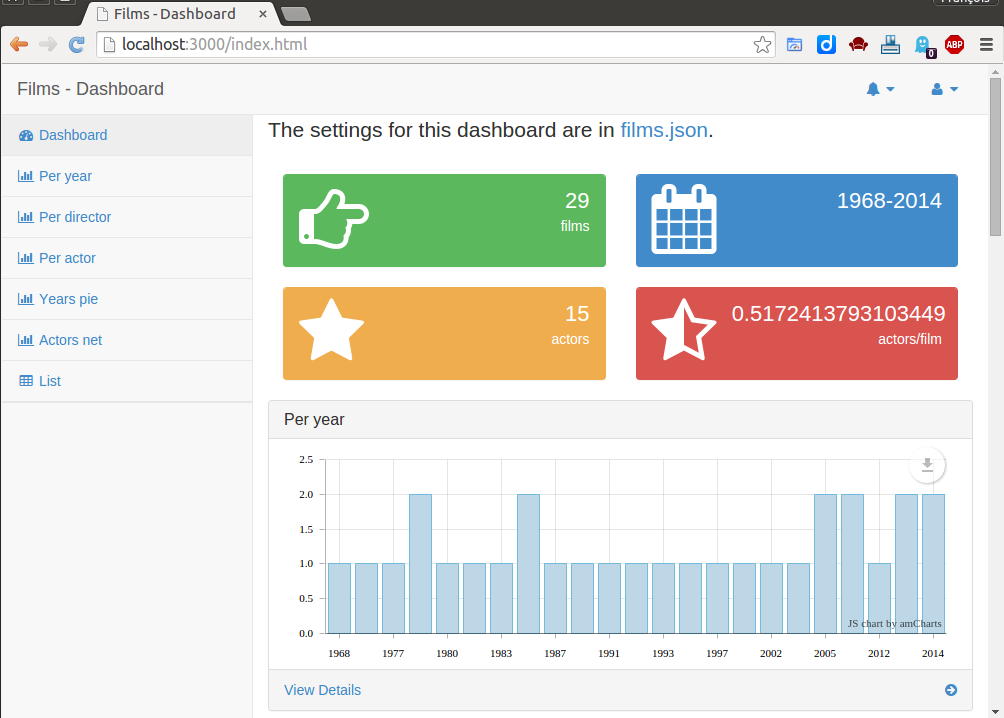Screen dimensions: 1004x718
Task: Click the red actors/film ratio card
Action: [797, 333]
